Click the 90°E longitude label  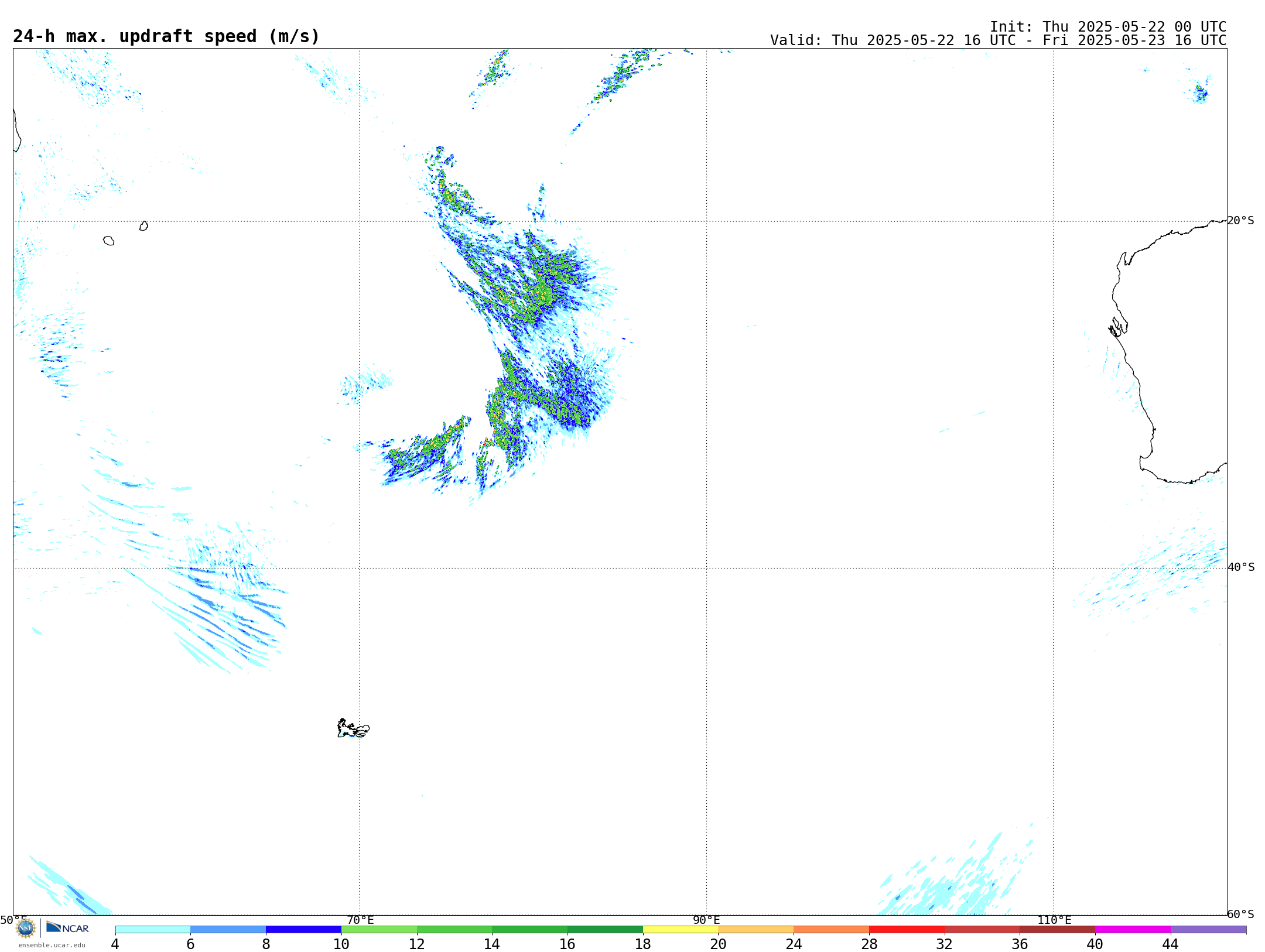pos(706,920)
